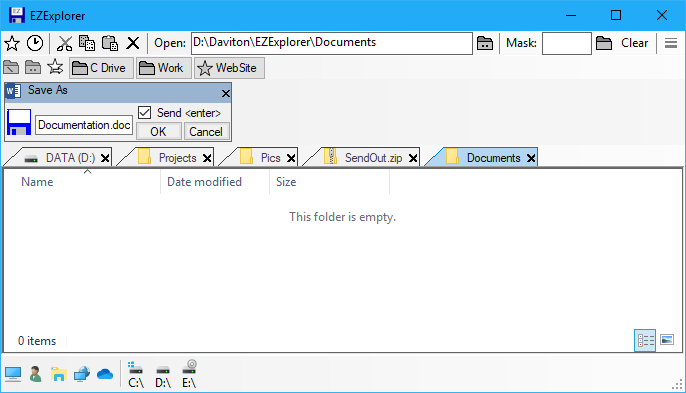The height and width of the screenshot is (393, 686).
Task: Open the Work bookmark
Action: [x=163, y=68]
